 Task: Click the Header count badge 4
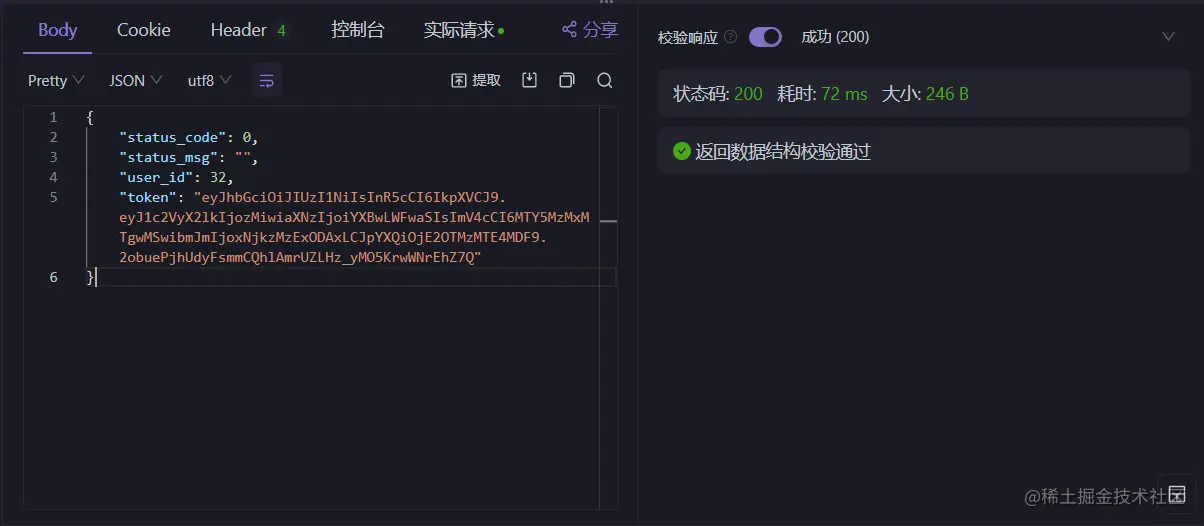(x=282, y=31)
